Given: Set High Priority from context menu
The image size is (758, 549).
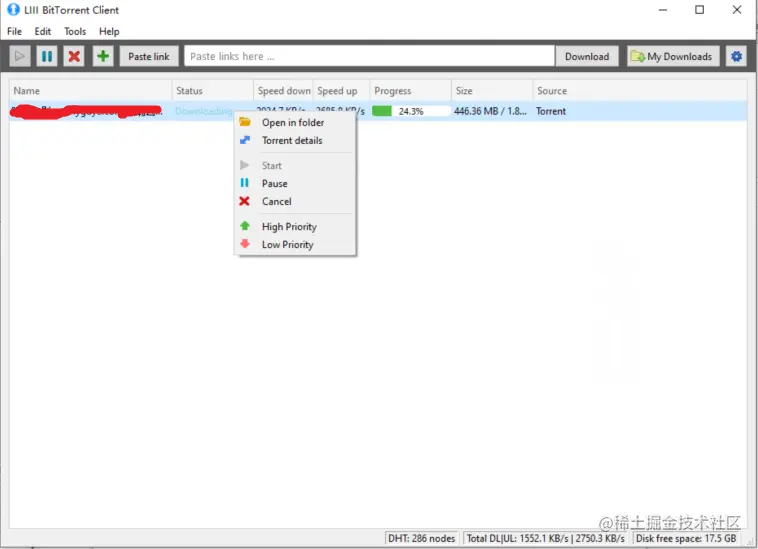Looking at the screenshot, I should pos(295,227).
